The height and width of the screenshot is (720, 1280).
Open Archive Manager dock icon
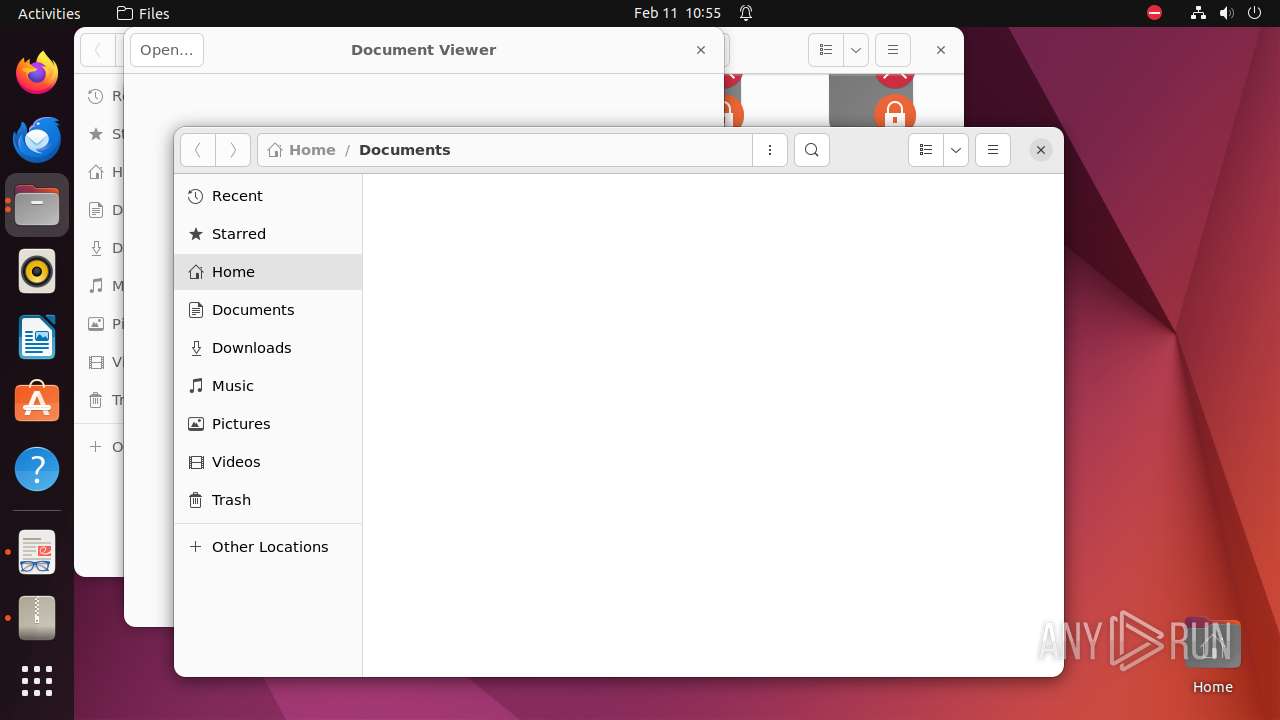click(x=37, y=619)
